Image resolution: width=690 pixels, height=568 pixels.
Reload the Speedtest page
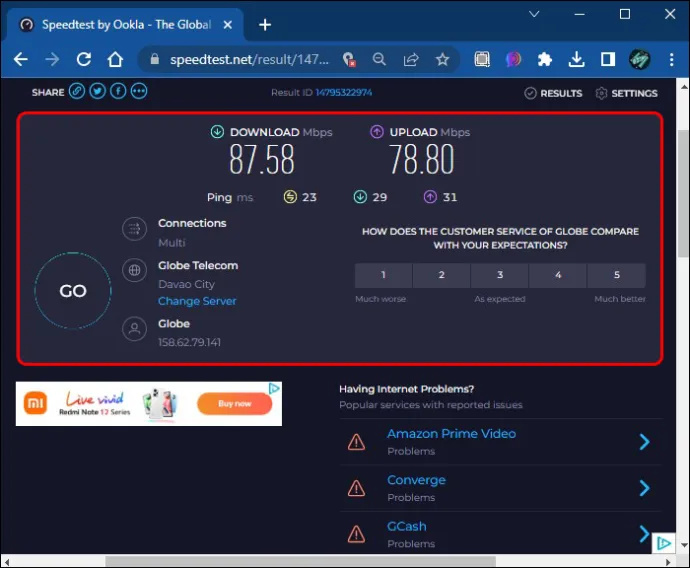[84, 59]
